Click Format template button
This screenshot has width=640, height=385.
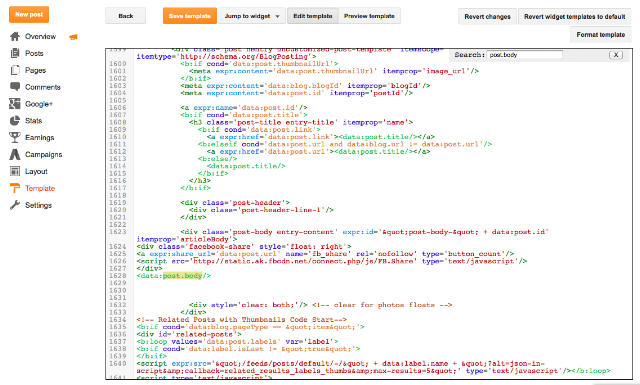pos(601,35)
